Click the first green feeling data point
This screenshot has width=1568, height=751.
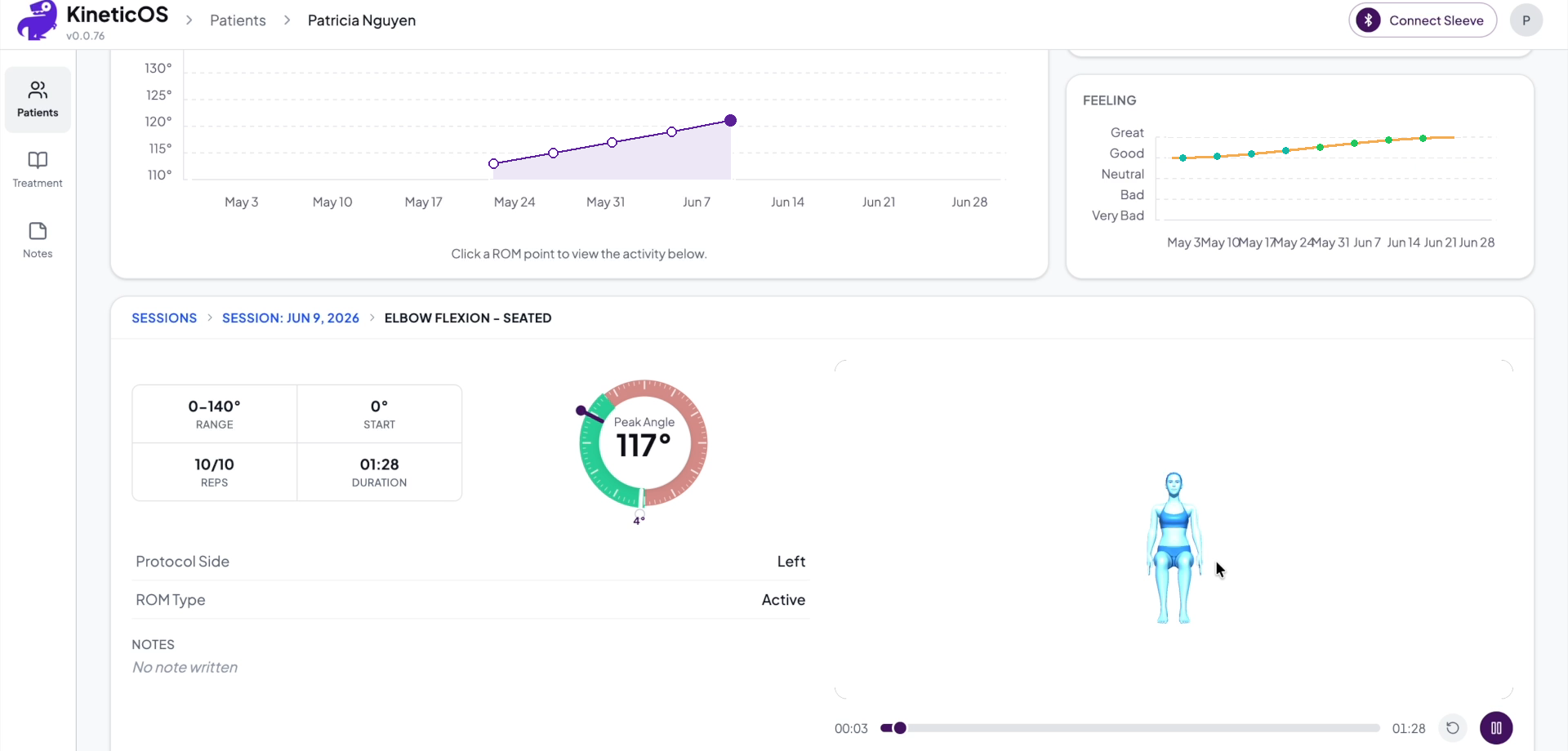tap(1183, 158)
